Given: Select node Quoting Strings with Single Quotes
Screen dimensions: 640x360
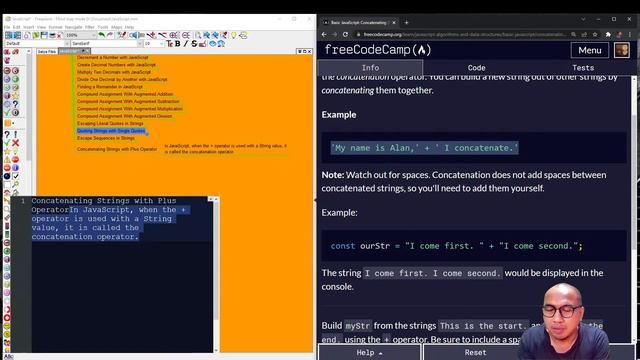Looking at the screenshot, I should [111, 131].
